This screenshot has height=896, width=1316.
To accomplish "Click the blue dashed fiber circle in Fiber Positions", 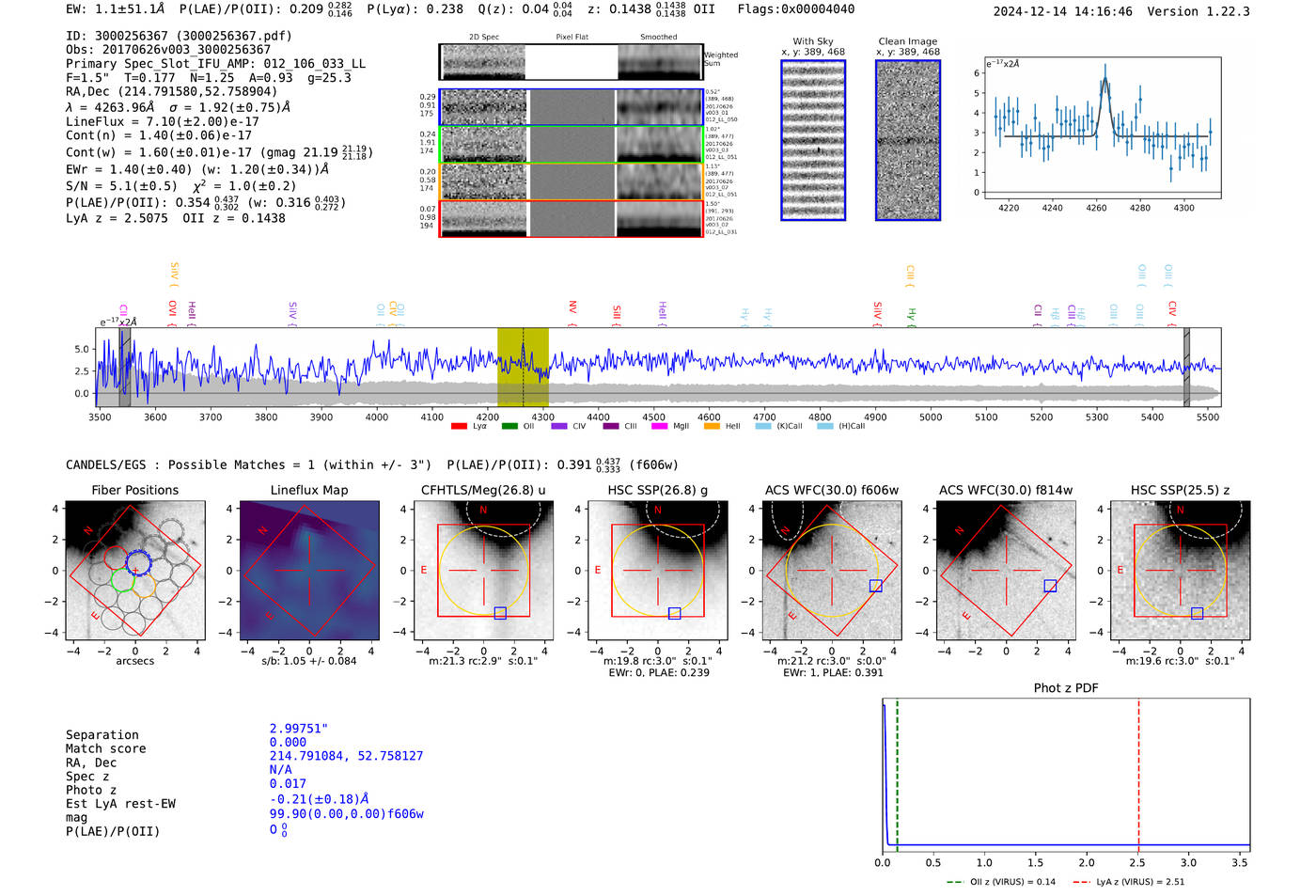I will [x=137, y=563].
